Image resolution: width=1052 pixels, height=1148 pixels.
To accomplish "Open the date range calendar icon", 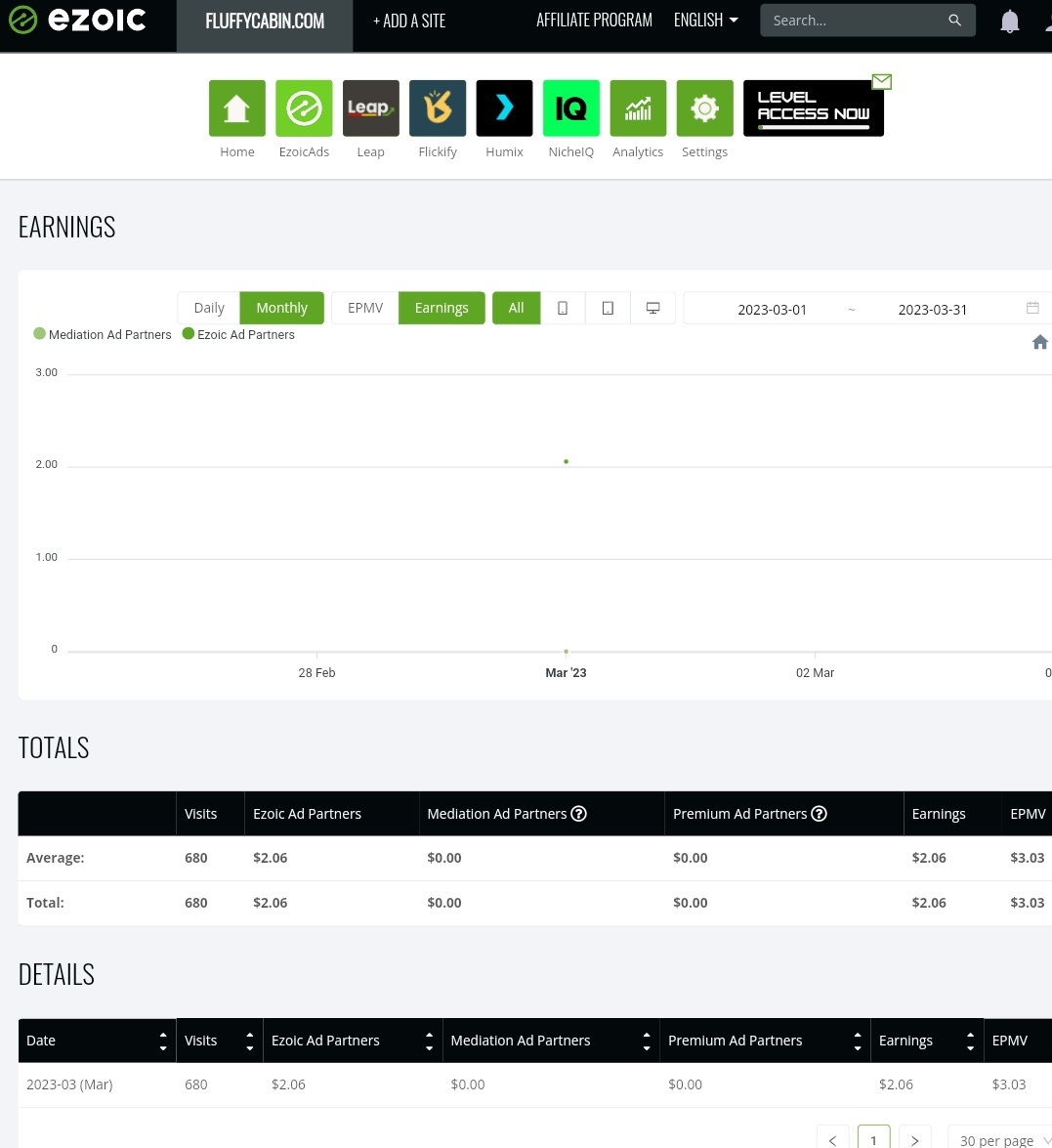I will point(1032,308).
